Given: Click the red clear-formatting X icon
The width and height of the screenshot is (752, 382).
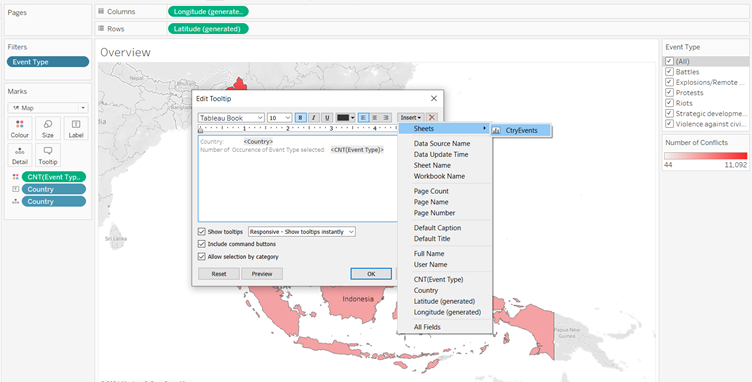Looking at the screenshot, I should [x=432, y=117].
